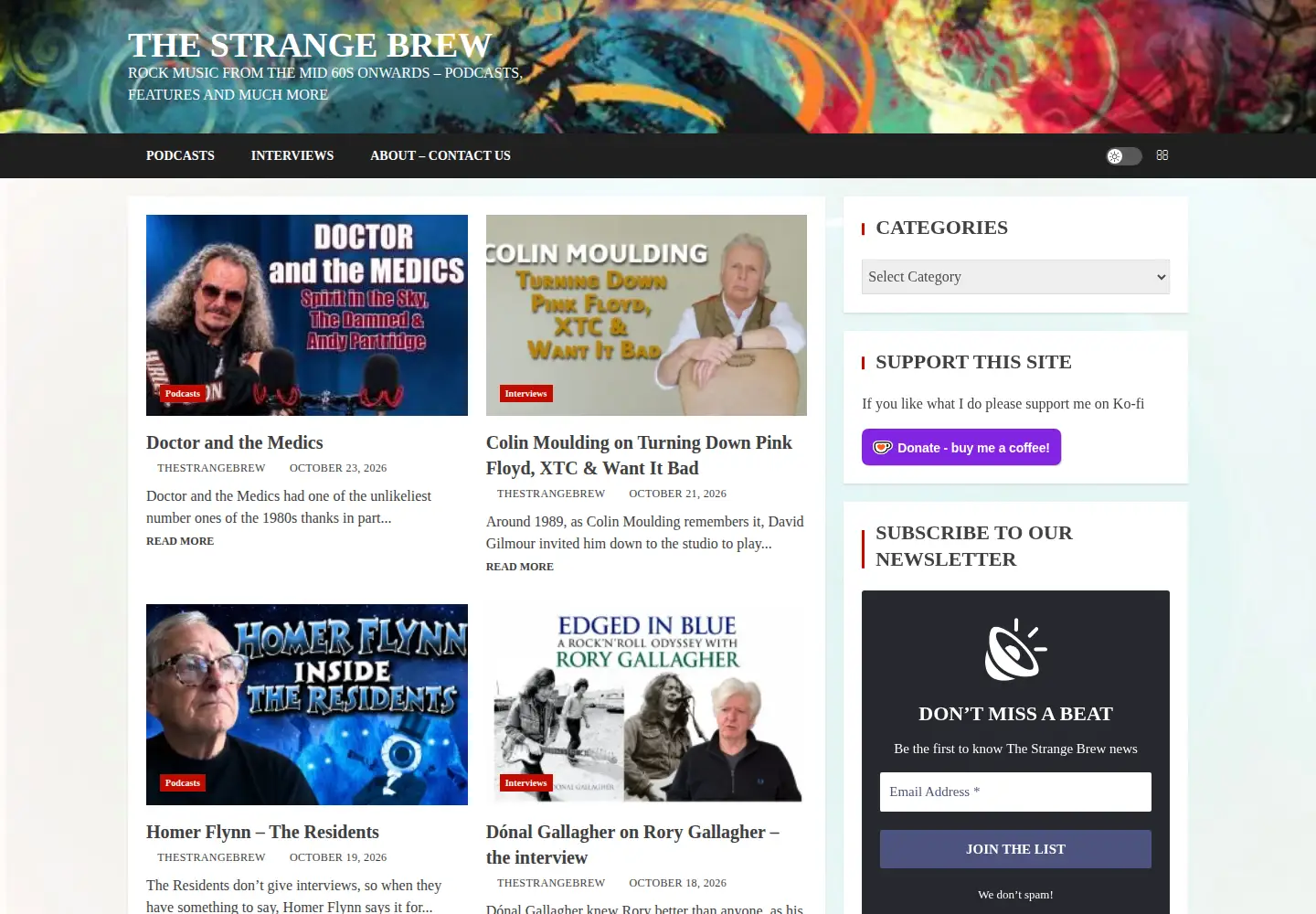Click Read More under Colin Moulding excerpt
The width and height of the screenshot is (1316, 914).
(520, 567)
